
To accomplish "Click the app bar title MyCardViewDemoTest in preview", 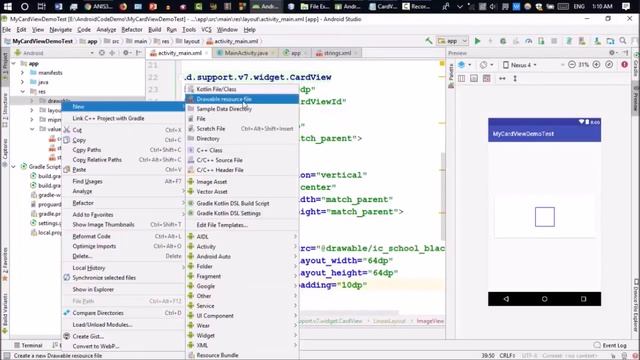I will pyautogui.click(x=523, y=134).
